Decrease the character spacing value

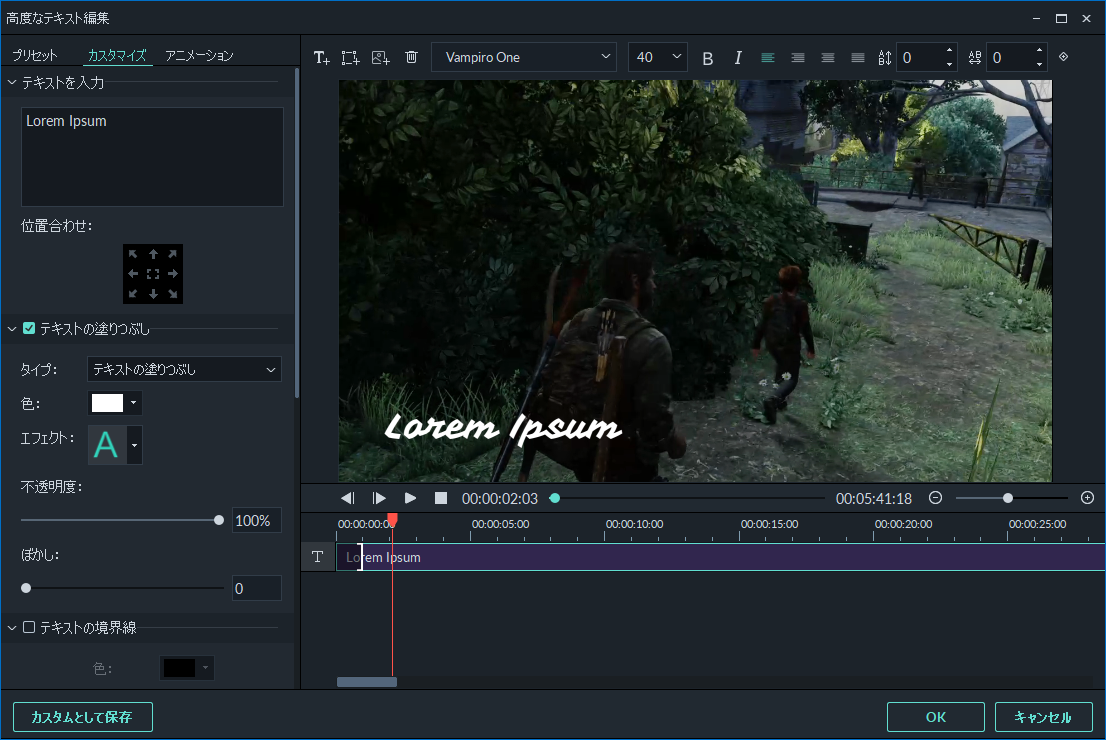1039,64
